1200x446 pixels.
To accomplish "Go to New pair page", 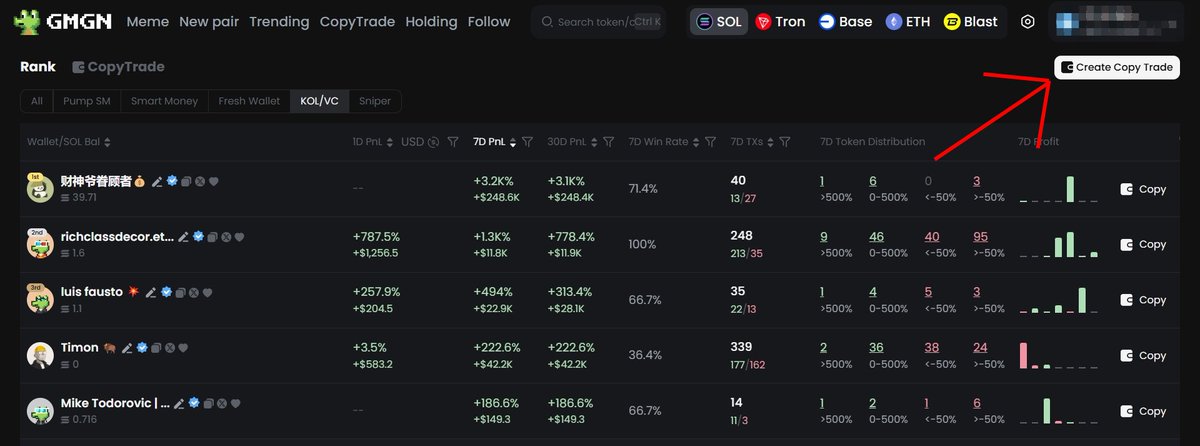I will click(x=209, y=21).
